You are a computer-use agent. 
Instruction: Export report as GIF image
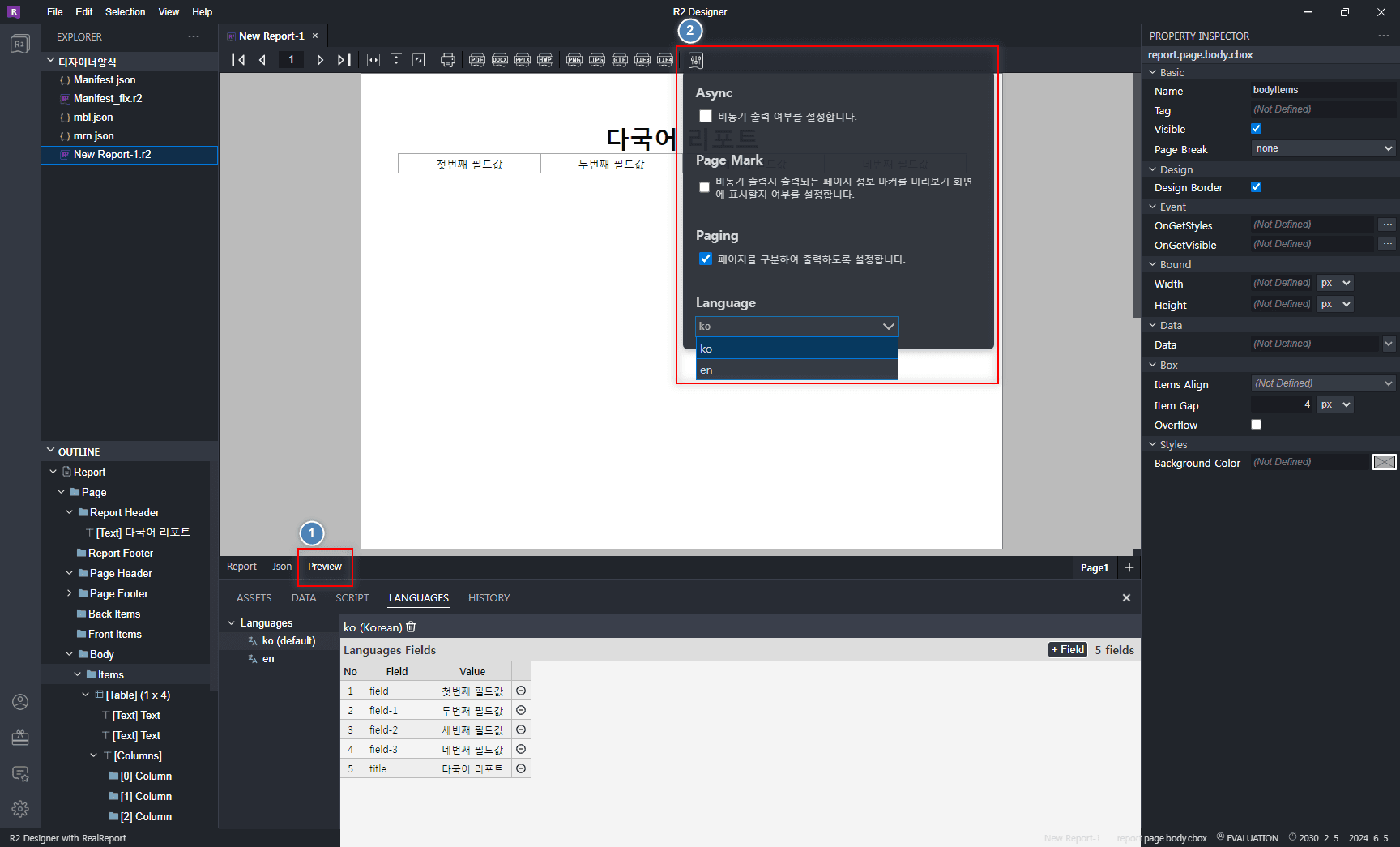point(620,60)
